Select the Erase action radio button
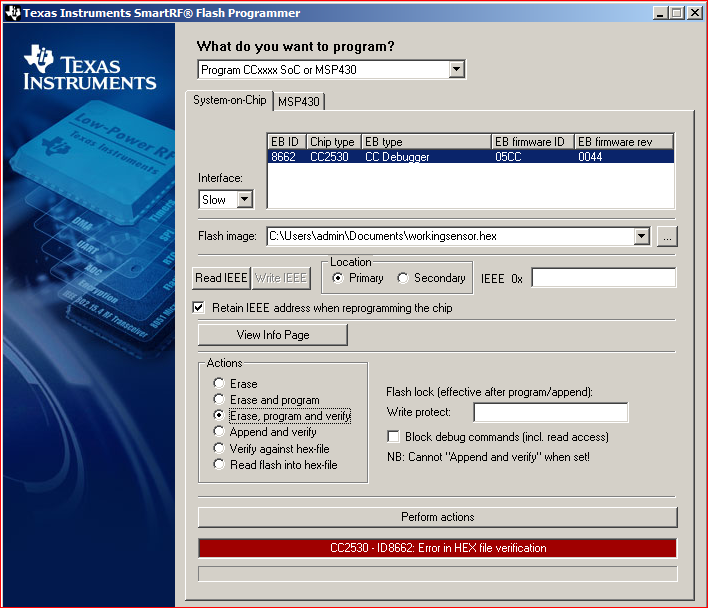 point(219,383)
